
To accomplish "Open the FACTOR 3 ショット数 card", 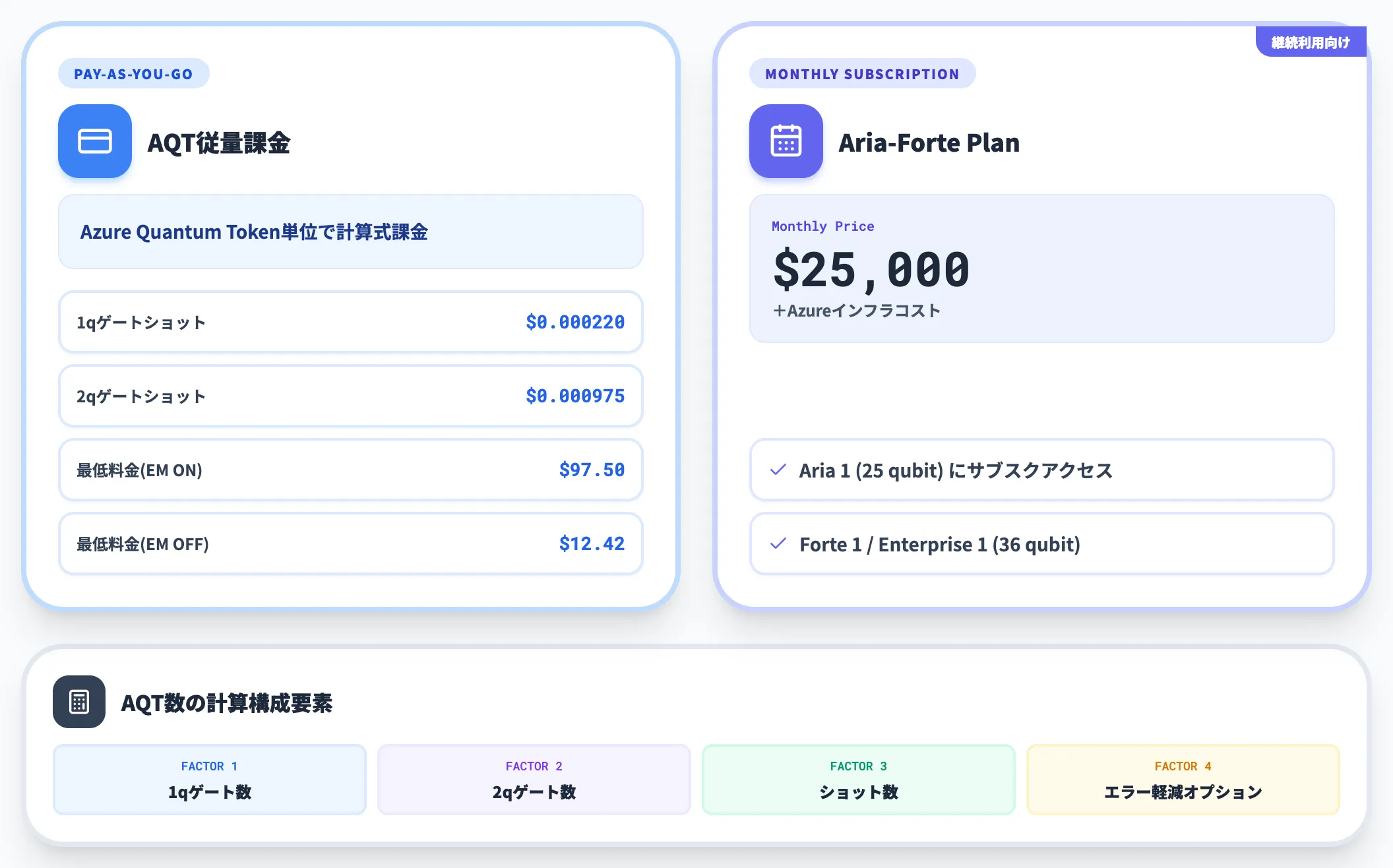I will 859,780.
